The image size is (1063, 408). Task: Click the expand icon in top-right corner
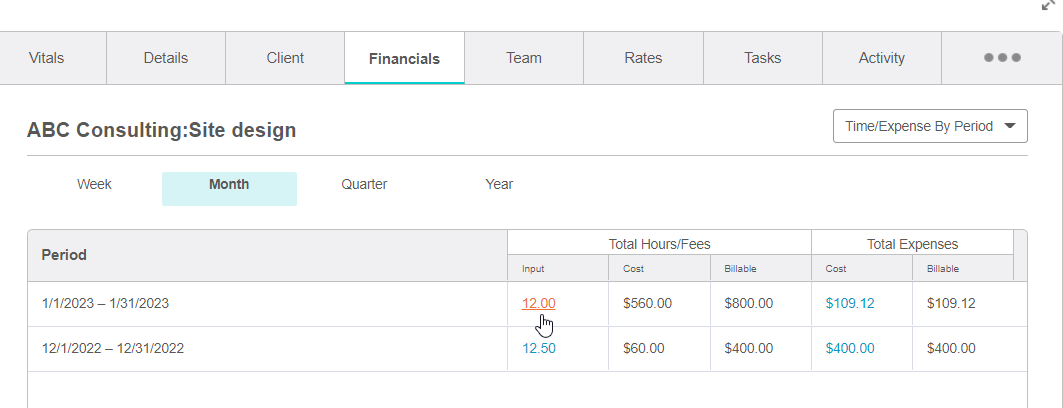pyautogui.click(x=1047, y=5)
